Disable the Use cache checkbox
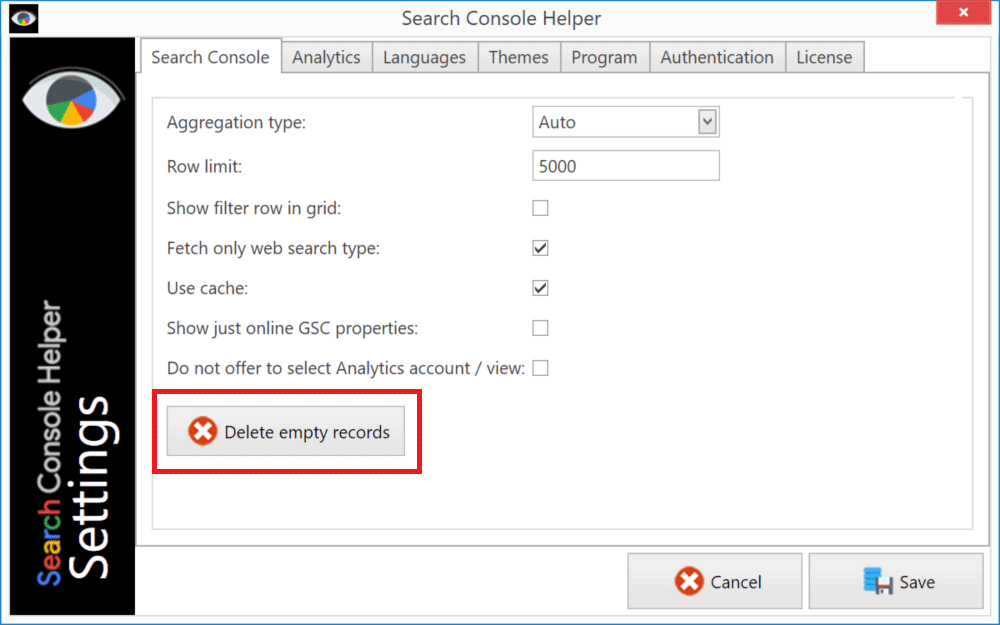This screenshot has height=625, width=1000. [540, 288]
